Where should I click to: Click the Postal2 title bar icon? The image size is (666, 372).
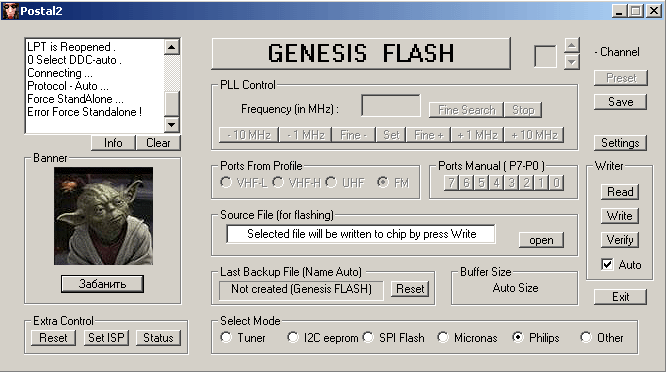[10, 11]
